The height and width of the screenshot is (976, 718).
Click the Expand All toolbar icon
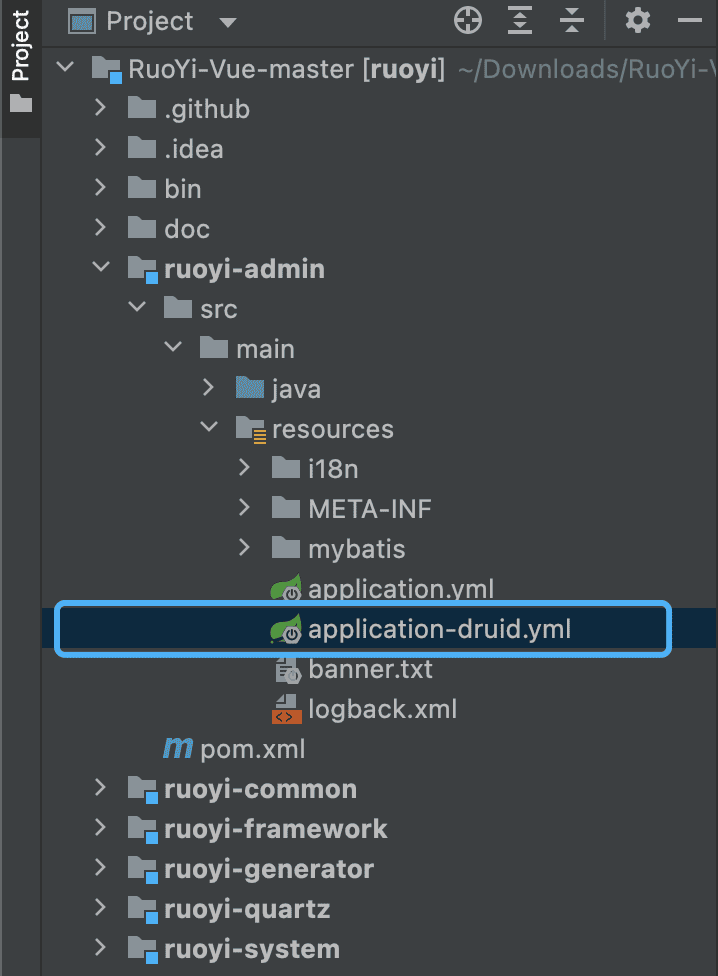tap(520, 21)
